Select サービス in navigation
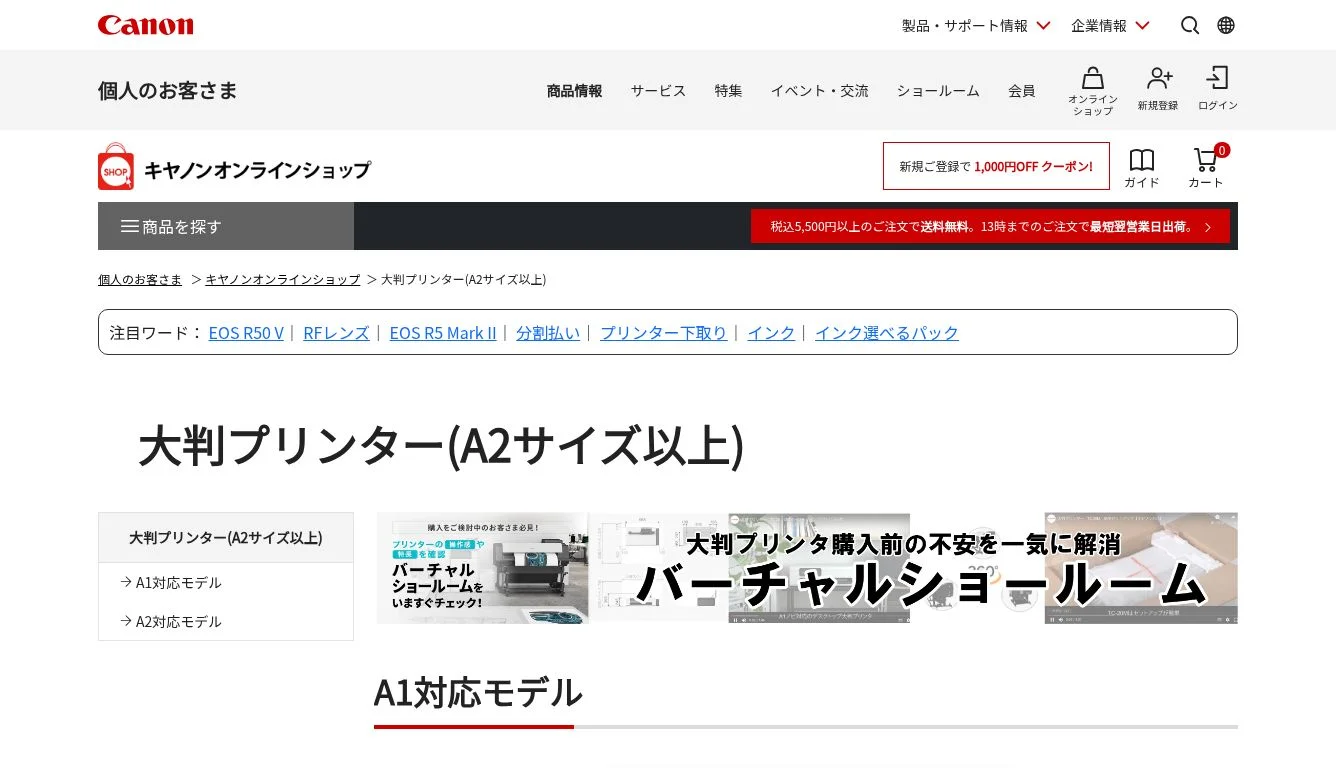1336x768 pixels. (x=658, y=91)
